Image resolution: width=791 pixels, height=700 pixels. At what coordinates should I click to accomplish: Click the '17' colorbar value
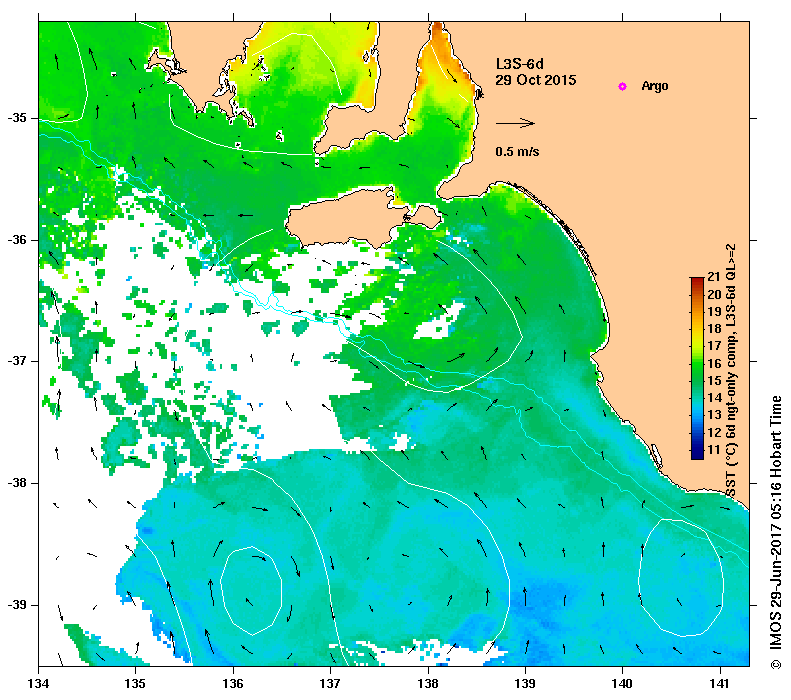pos(714,345)
